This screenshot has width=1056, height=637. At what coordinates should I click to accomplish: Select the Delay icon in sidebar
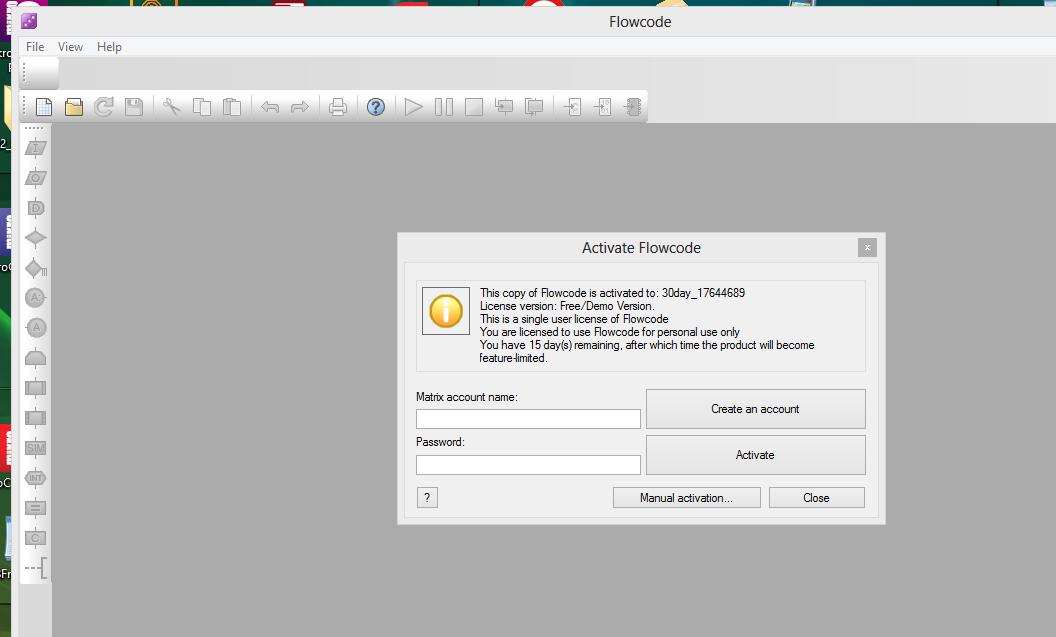point(36,208)
